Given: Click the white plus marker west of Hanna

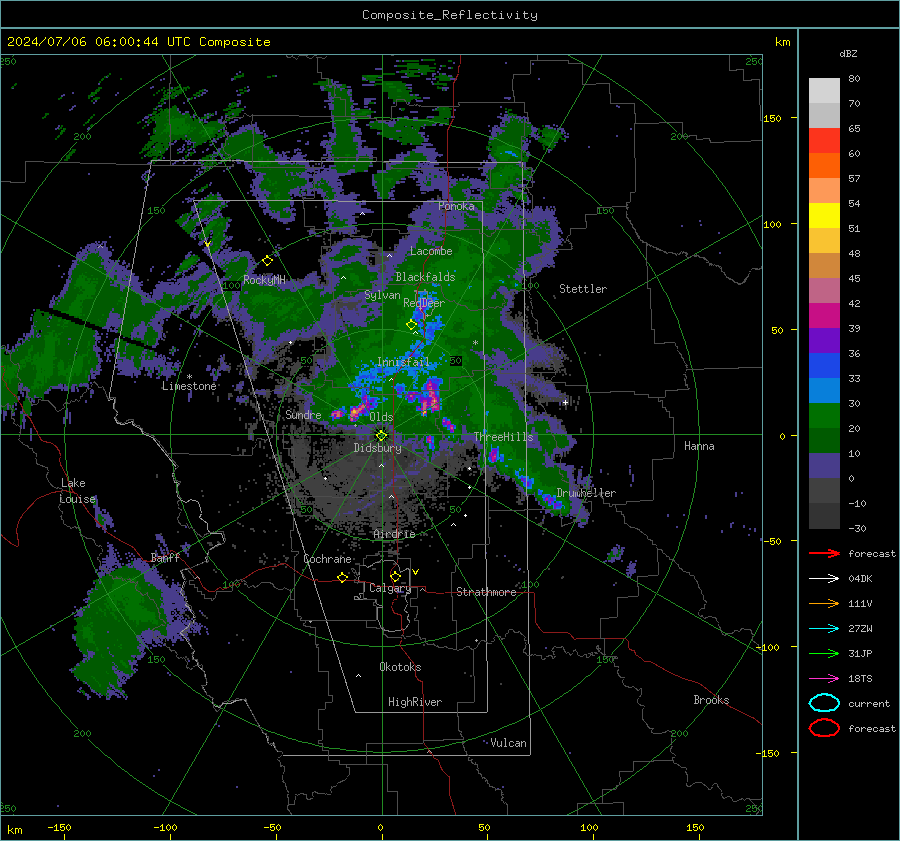Looking at the screenshot, I should 565,402.
